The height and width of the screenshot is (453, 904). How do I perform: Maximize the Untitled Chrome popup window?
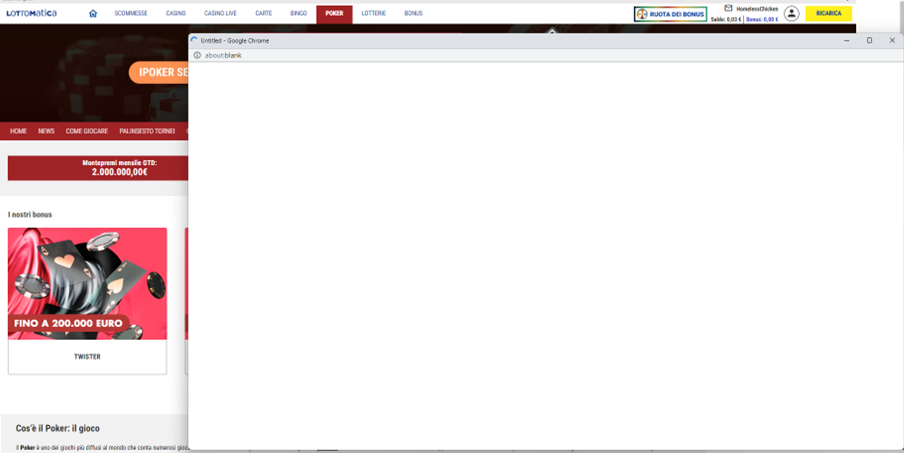click(869, 40)
